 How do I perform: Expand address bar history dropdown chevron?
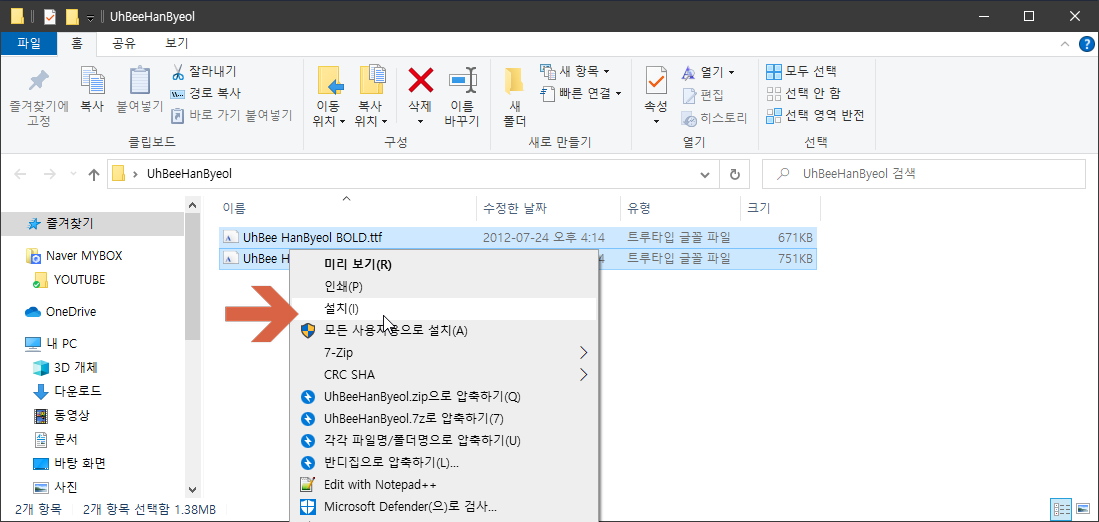706,174
